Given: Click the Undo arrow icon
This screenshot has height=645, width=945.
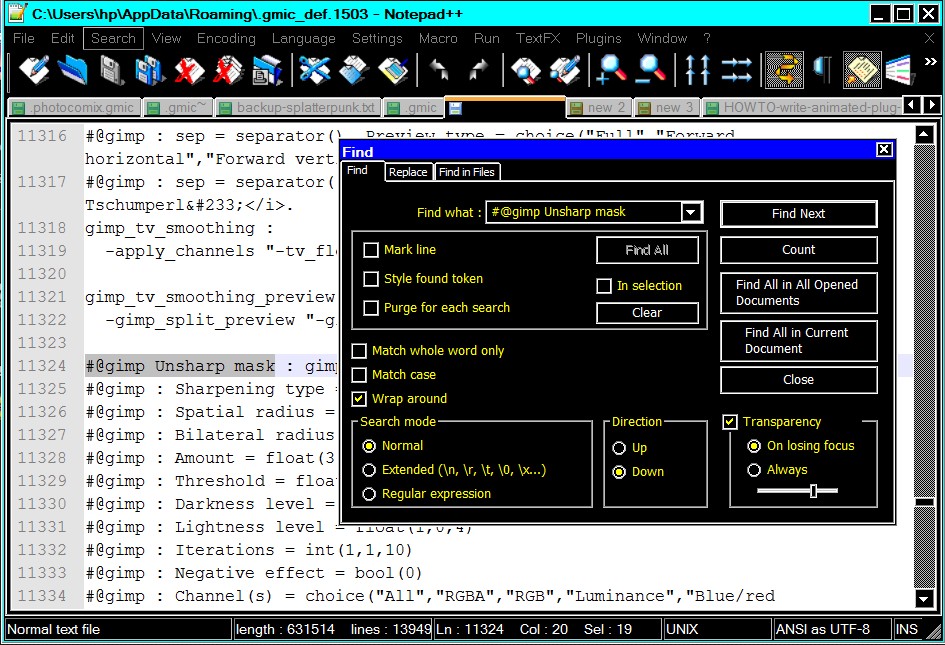Looking at the screenshot, I should 439,70.
